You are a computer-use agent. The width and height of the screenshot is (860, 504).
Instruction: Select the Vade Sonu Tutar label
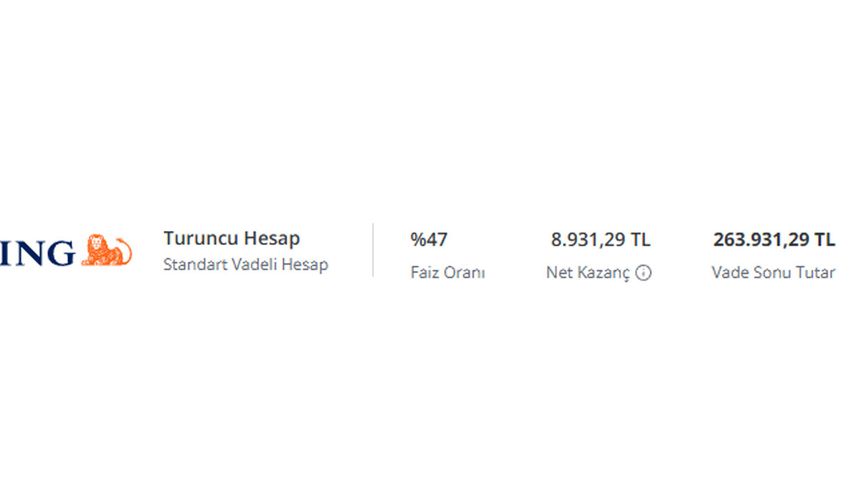[773, 273]
